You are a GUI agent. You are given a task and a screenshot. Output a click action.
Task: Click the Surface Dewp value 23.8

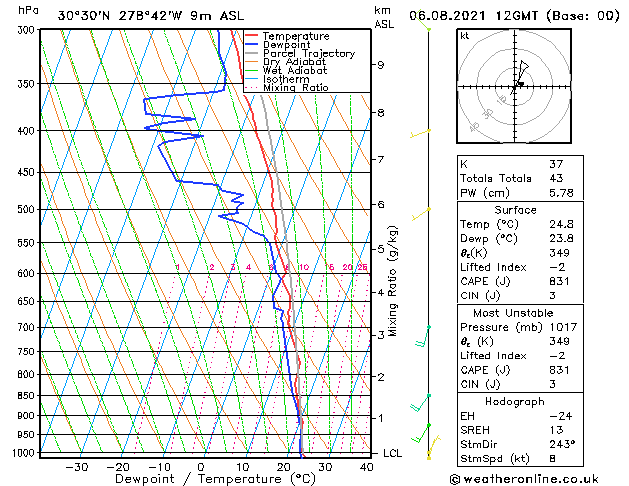[561, 239]
